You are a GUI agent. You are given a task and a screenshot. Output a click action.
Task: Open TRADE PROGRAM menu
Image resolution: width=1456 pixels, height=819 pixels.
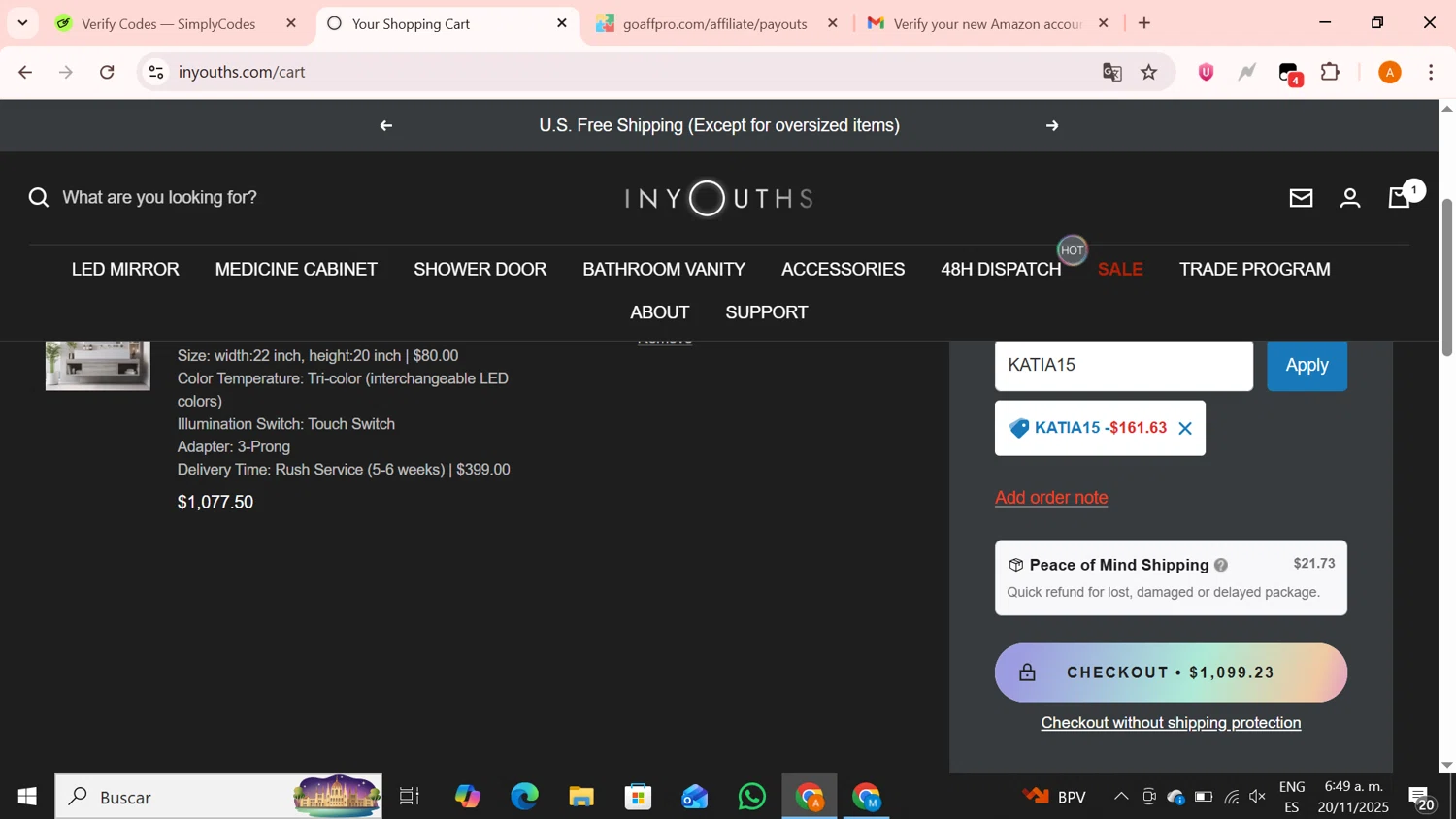(1255, 270)
